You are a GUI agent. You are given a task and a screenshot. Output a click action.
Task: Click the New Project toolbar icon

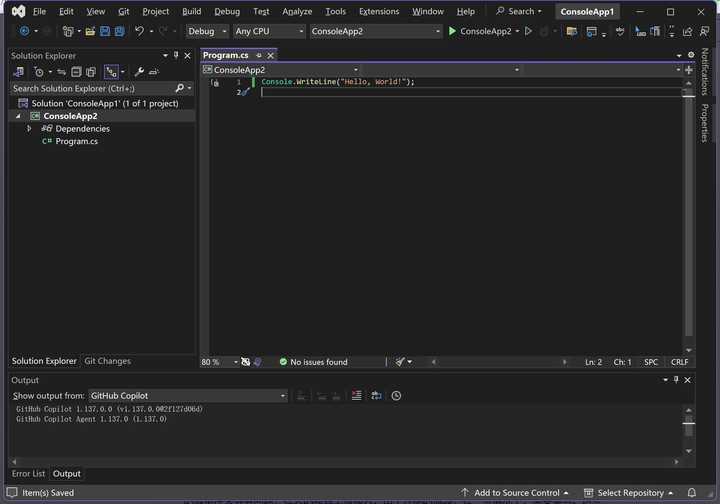tap(68, 31)
